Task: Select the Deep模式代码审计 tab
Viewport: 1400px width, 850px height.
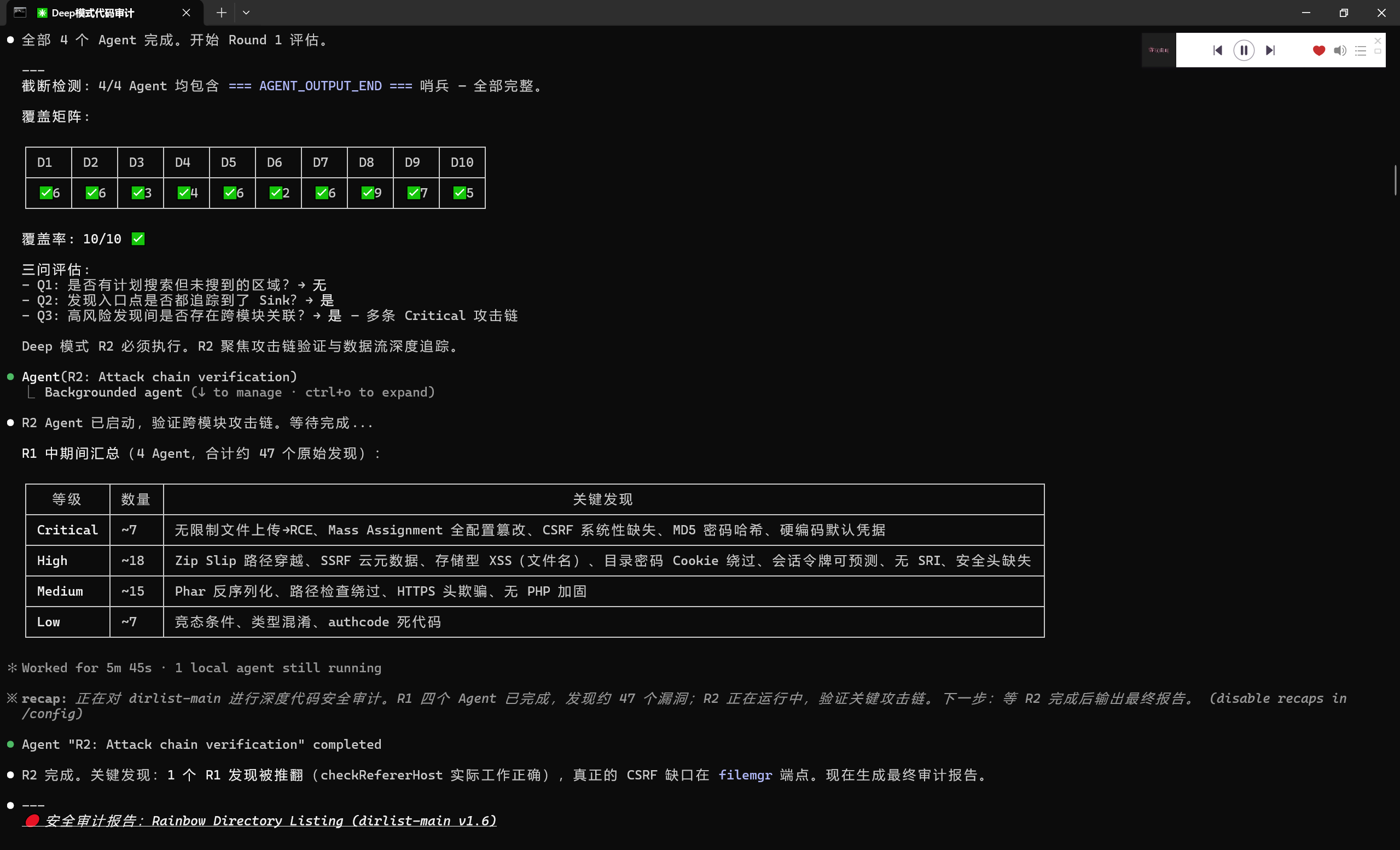Action: pyautogui.click(x=104, y=13)
